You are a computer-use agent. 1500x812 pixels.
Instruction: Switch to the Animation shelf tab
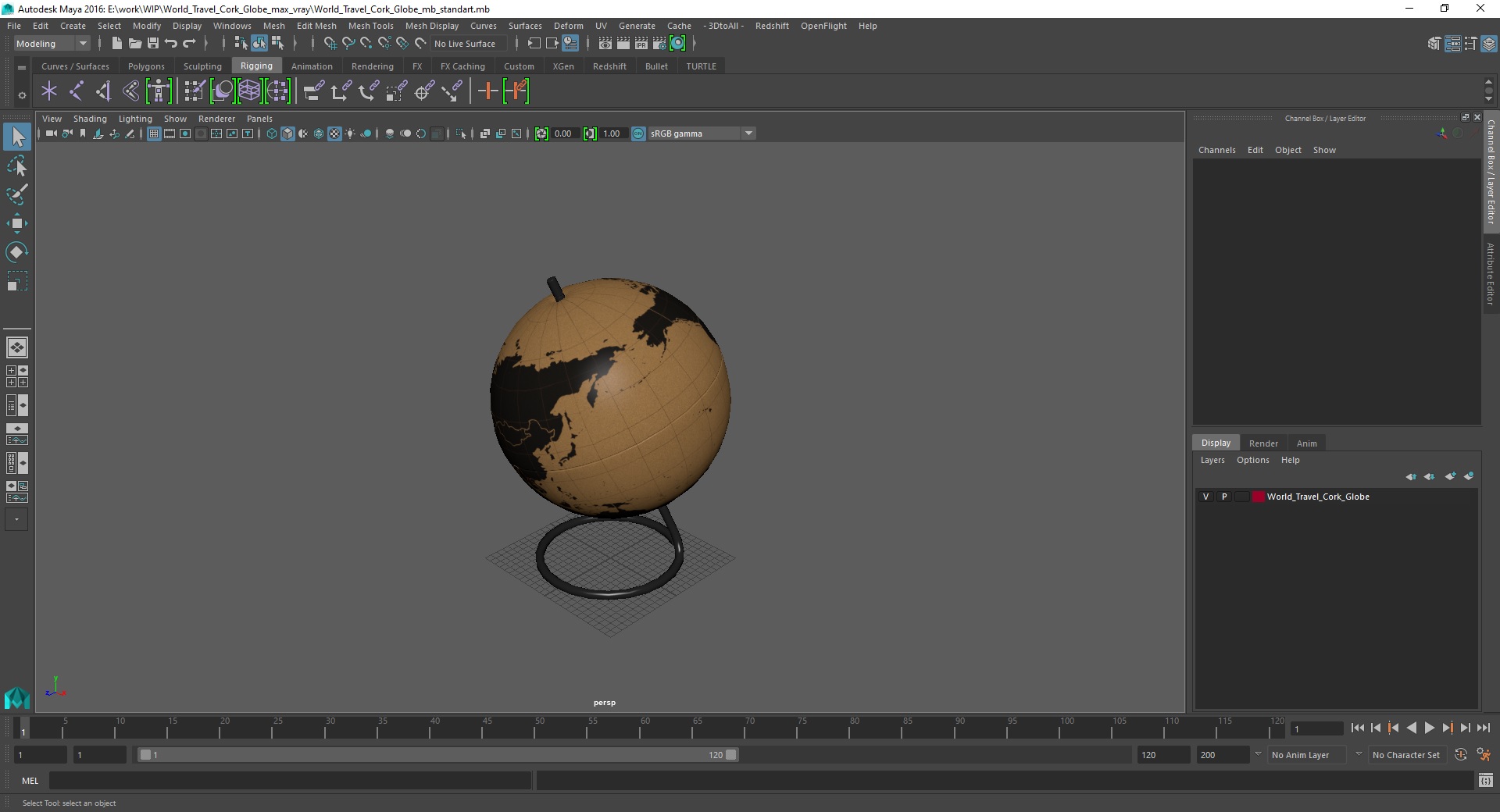tap(312, 66)
